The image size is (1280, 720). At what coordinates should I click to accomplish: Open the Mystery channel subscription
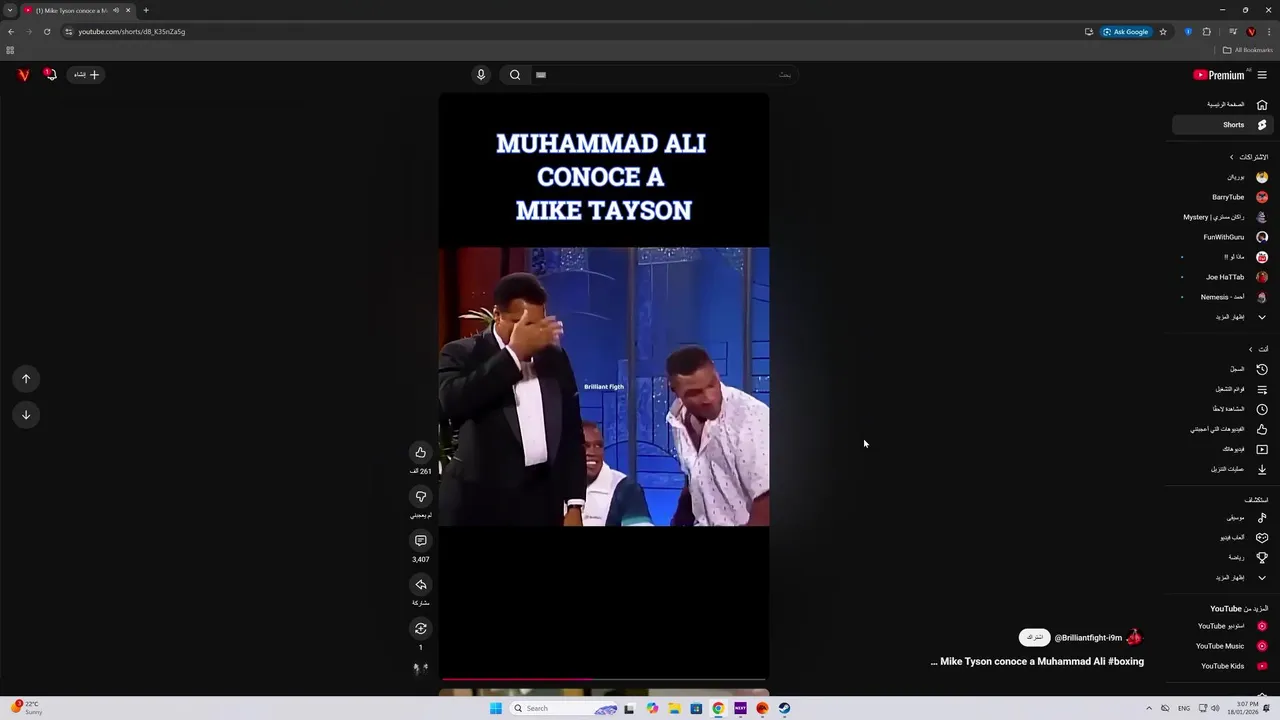point(1222,217)
